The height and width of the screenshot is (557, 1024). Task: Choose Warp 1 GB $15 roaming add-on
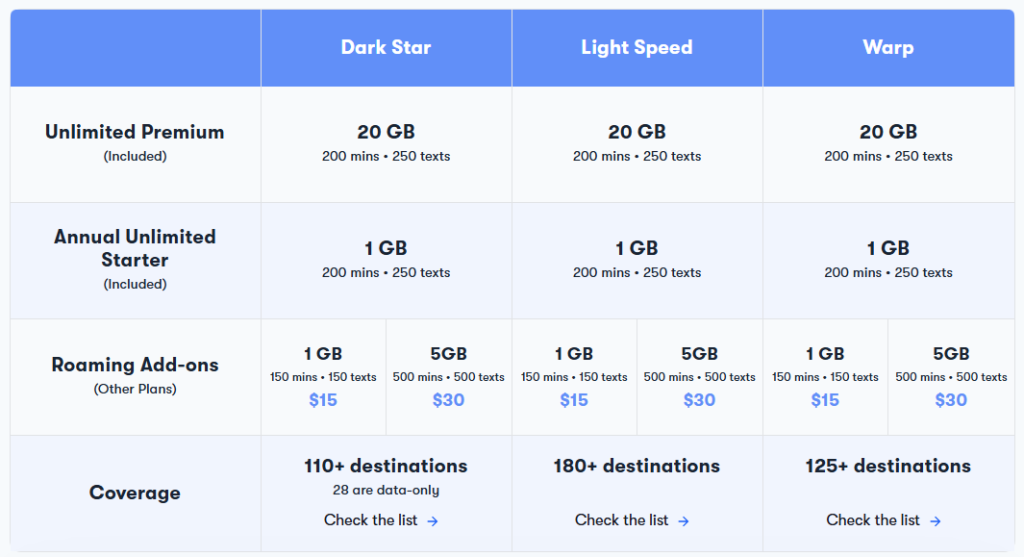[x=825, y=377]
